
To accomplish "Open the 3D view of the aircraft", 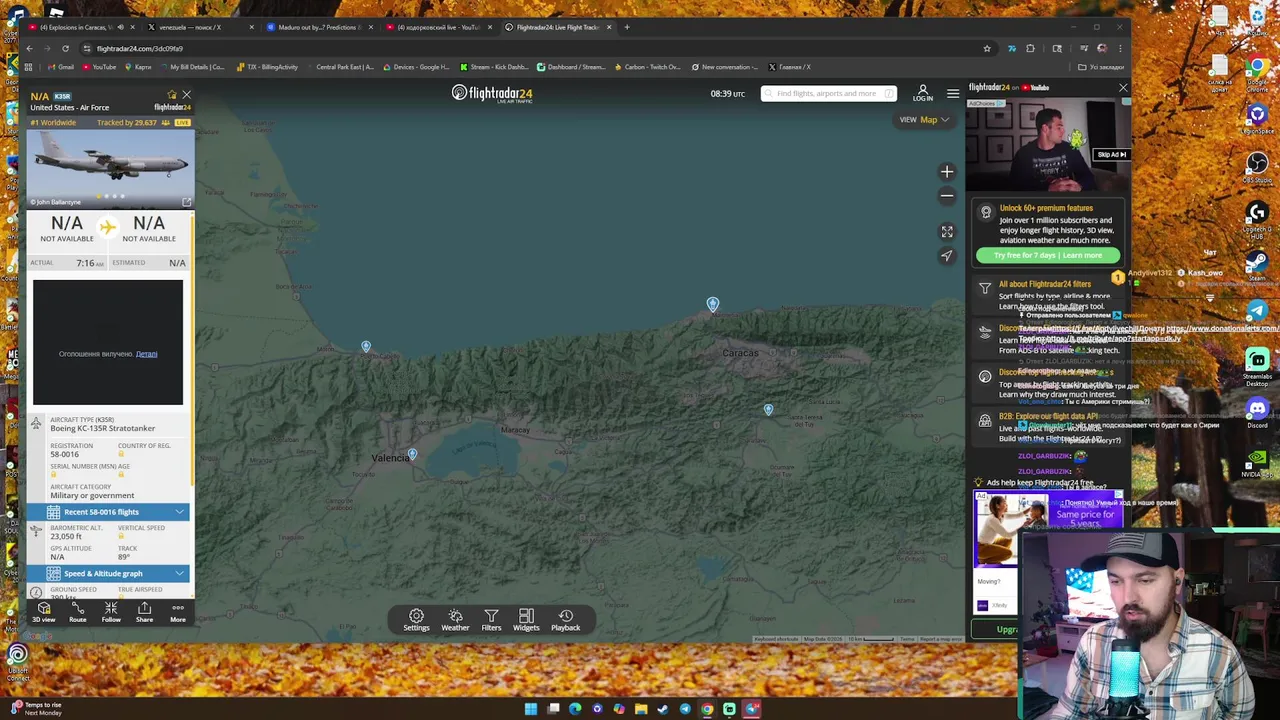I will click(44, 612).
